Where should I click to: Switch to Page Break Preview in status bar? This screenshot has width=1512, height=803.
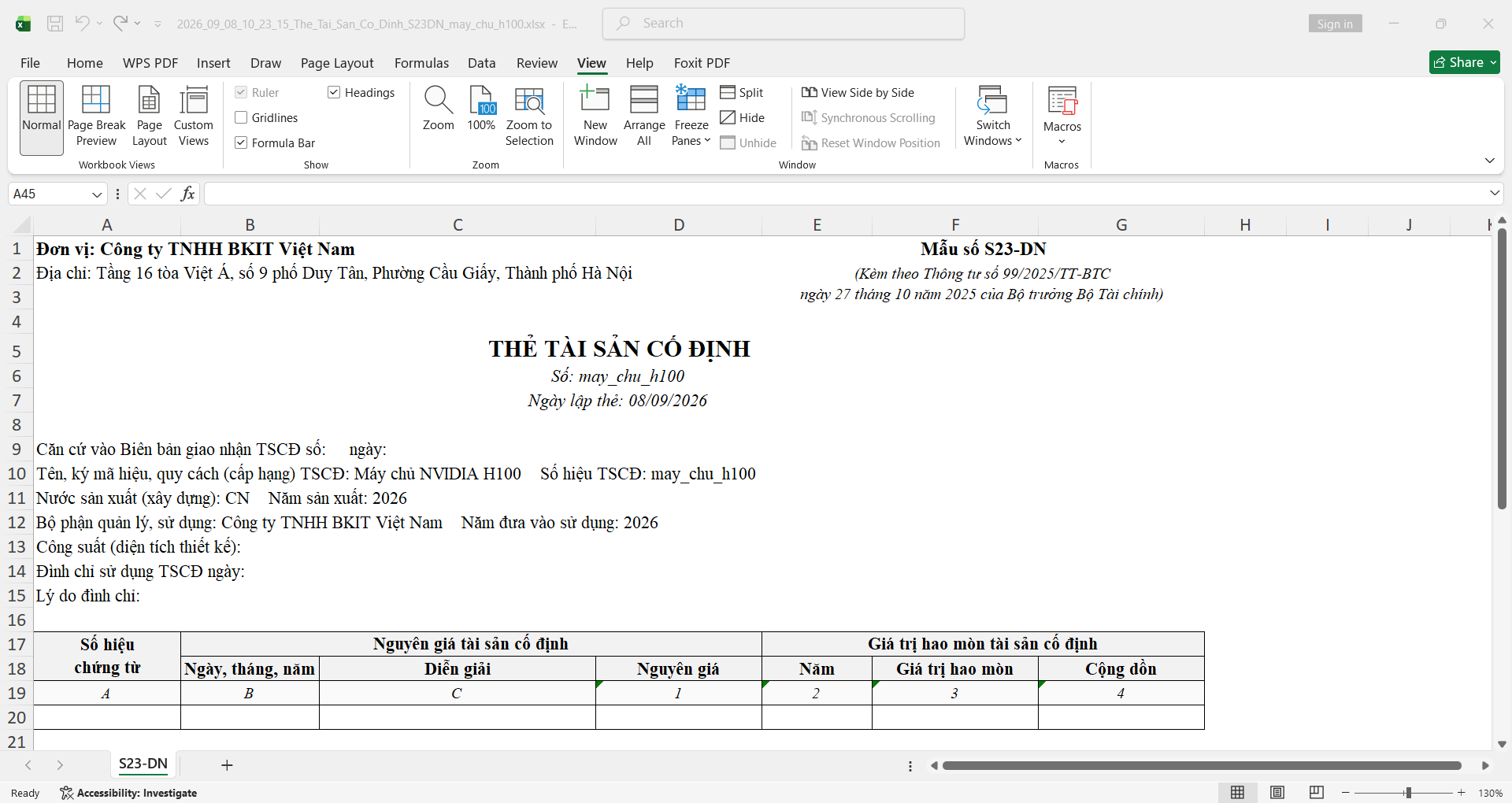[1316, 793]
